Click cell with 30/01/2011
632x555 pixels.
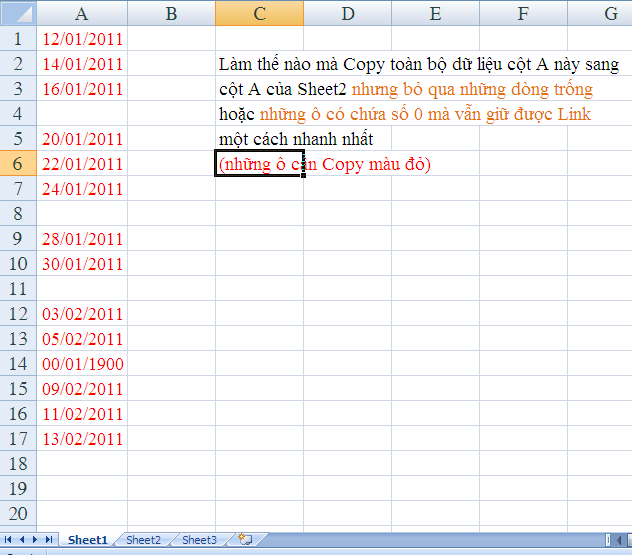[x=82, y=264]
